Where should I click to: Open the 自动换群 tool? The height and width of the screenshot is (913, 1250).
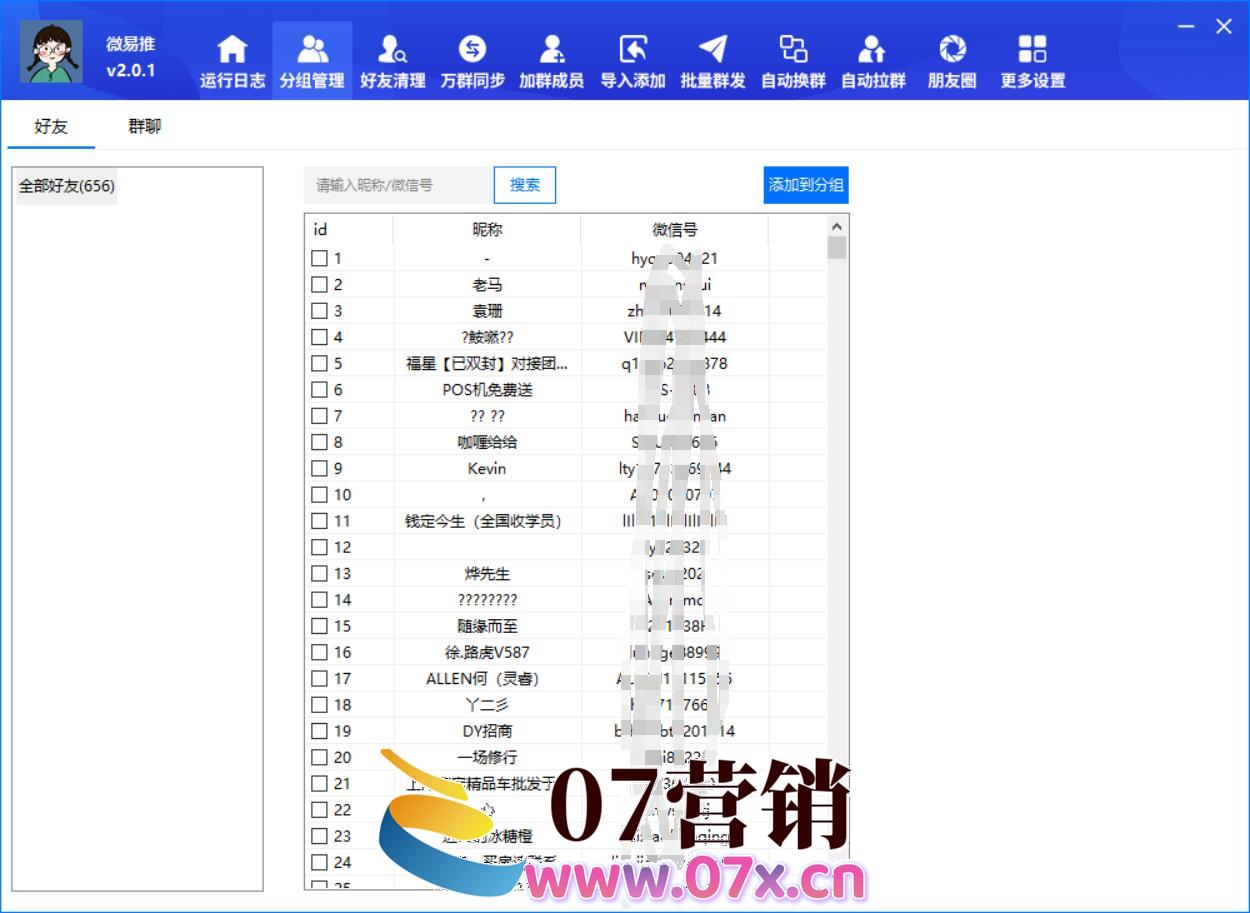[x=793, y=61]
